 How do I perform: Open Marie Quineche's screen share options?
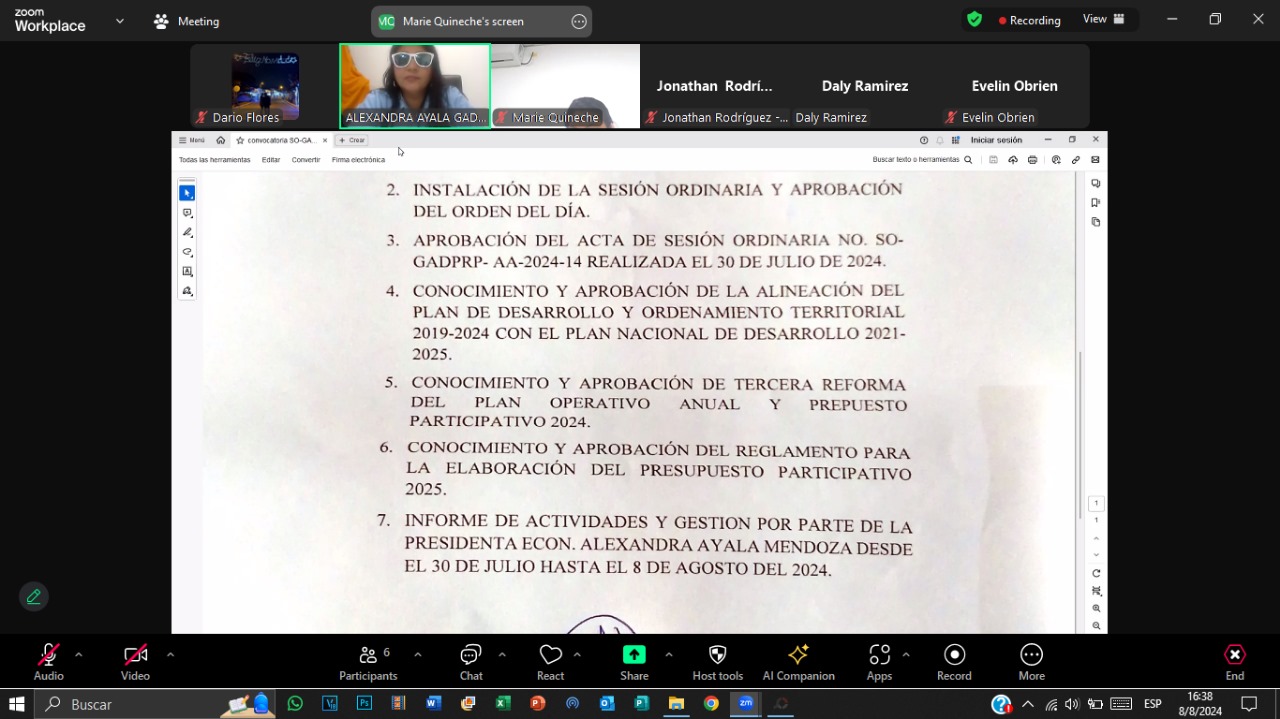click(579, 22)
